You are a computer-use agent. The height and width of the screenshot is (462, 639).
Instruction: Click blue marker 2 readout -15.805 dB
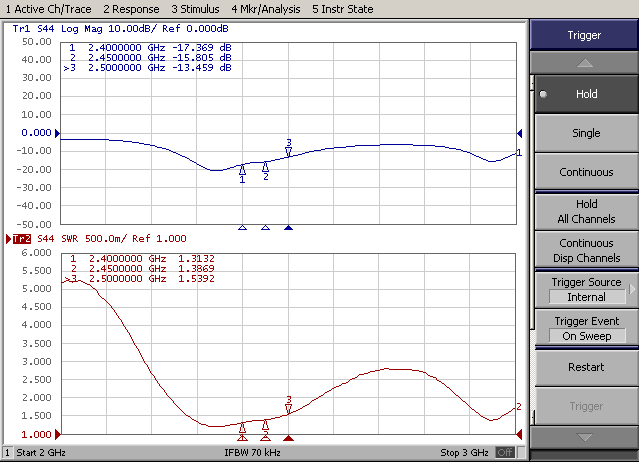pyautogui.click(x=202, y=57)
